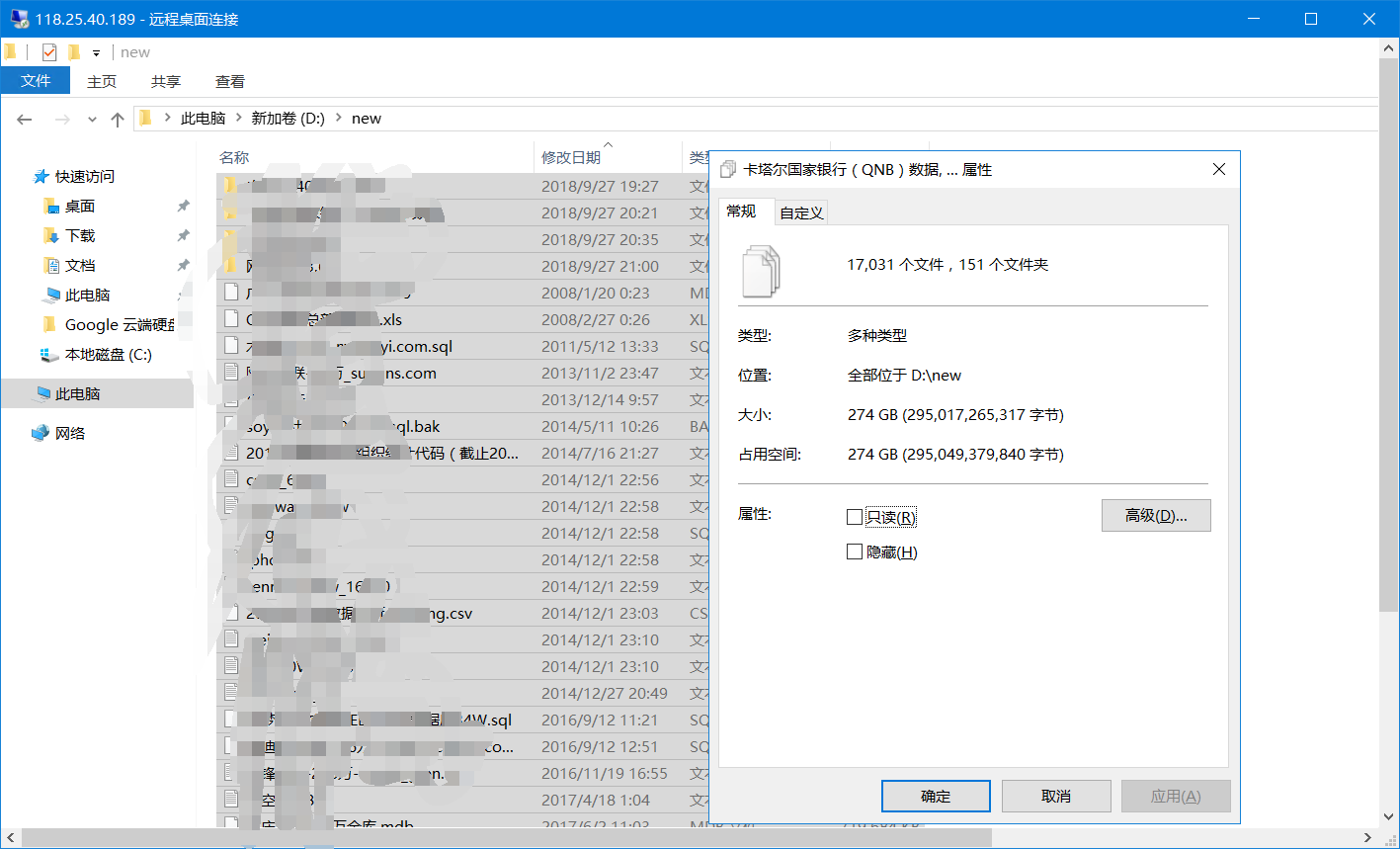Screen dimensions: 1400x849
Task: Expand the chevron after 此电脑 in address bar
Action: [238, 119]
